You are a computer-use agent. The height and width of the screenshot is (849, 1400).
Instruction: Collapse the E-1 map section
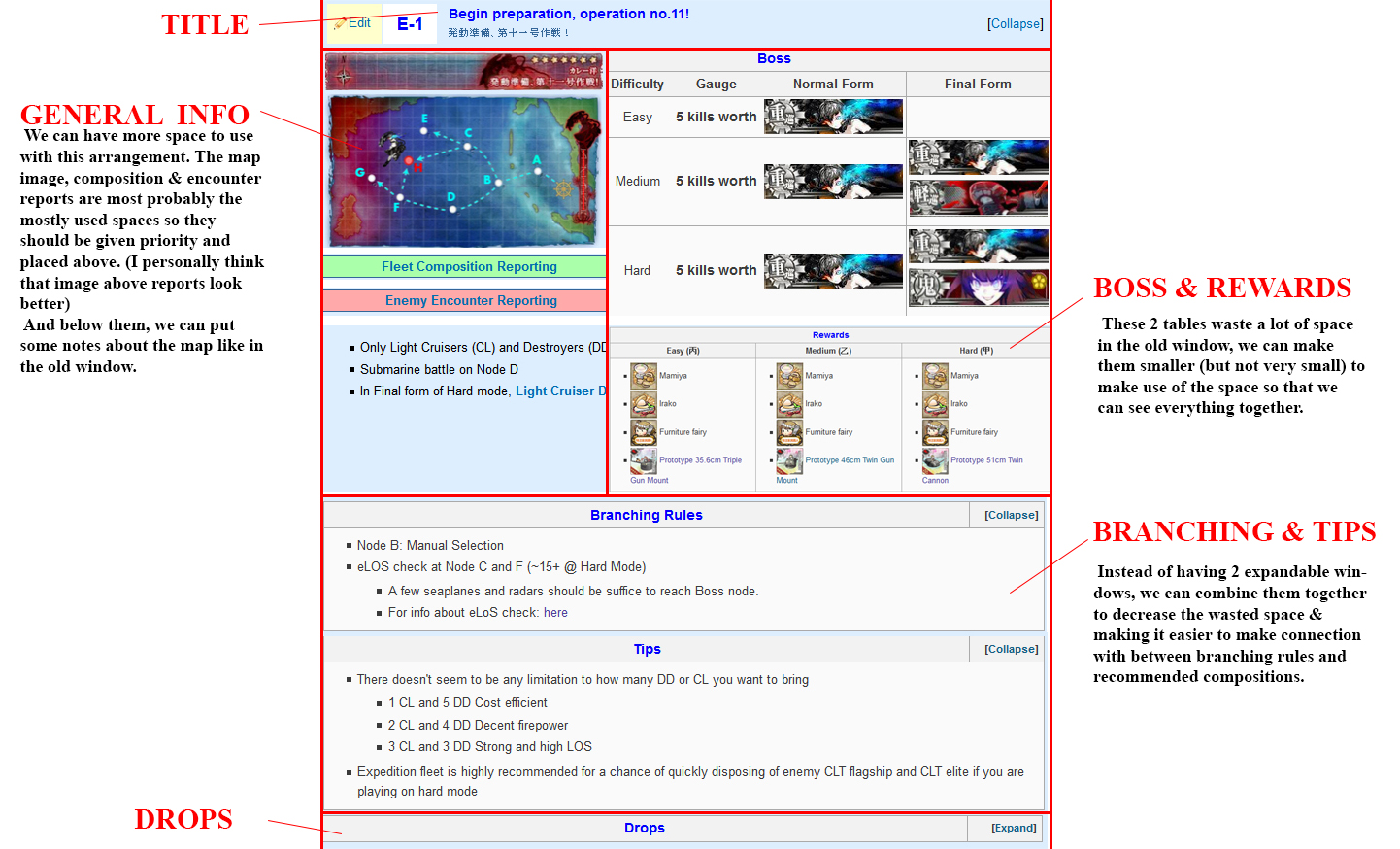click(x=1016, y=24)
